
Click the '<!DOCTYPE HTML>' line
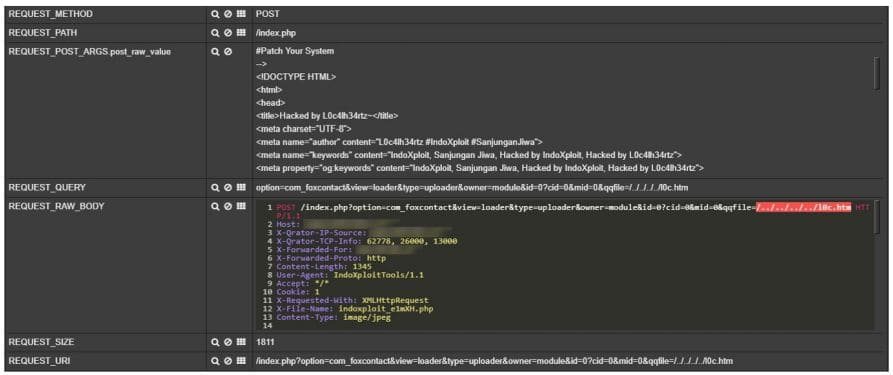click(296, 76)
